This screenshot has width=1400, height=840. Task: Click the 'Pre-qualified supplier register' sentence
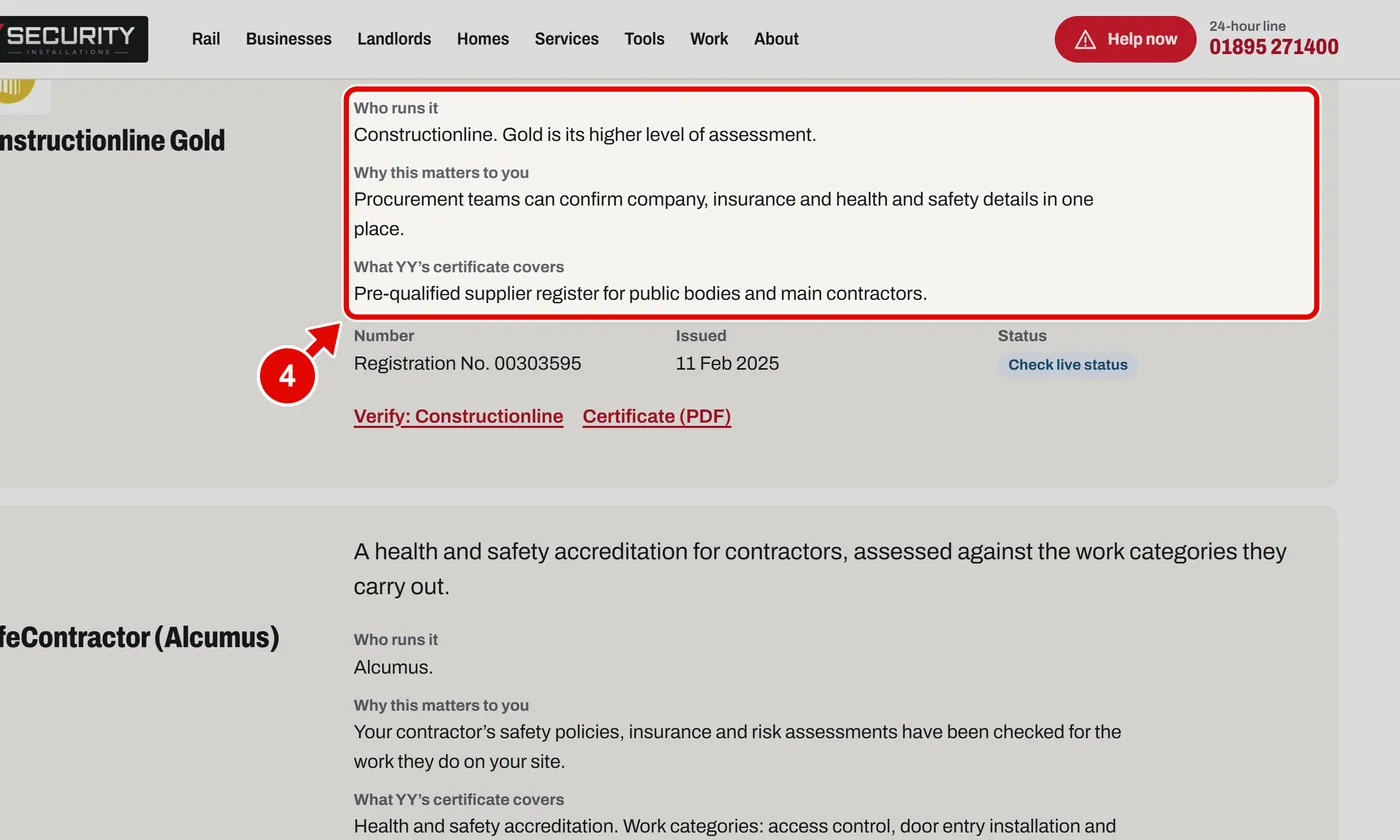640,293
